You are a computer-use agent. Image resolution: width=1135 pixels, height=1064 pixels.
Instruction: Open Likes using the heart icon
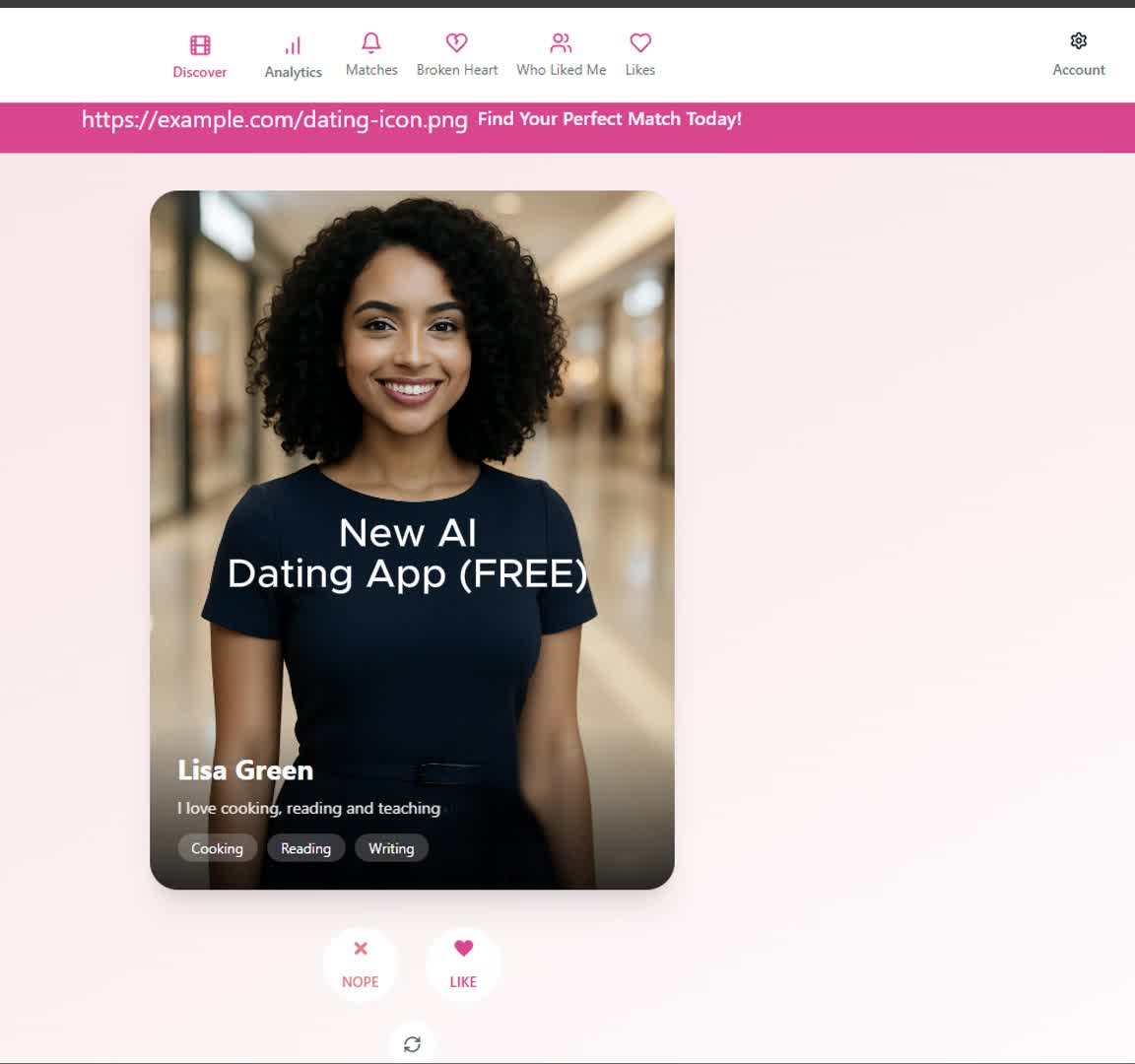point(640,42)
